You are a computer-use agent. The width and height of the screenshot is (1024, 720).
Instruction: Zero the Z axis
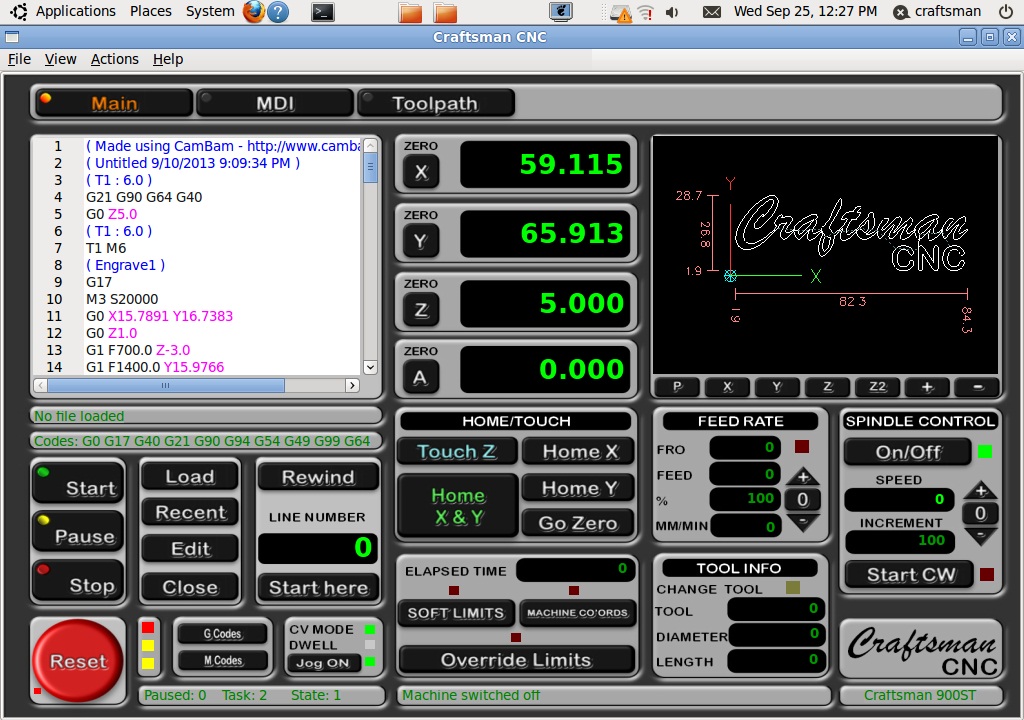tap(421, 310)
